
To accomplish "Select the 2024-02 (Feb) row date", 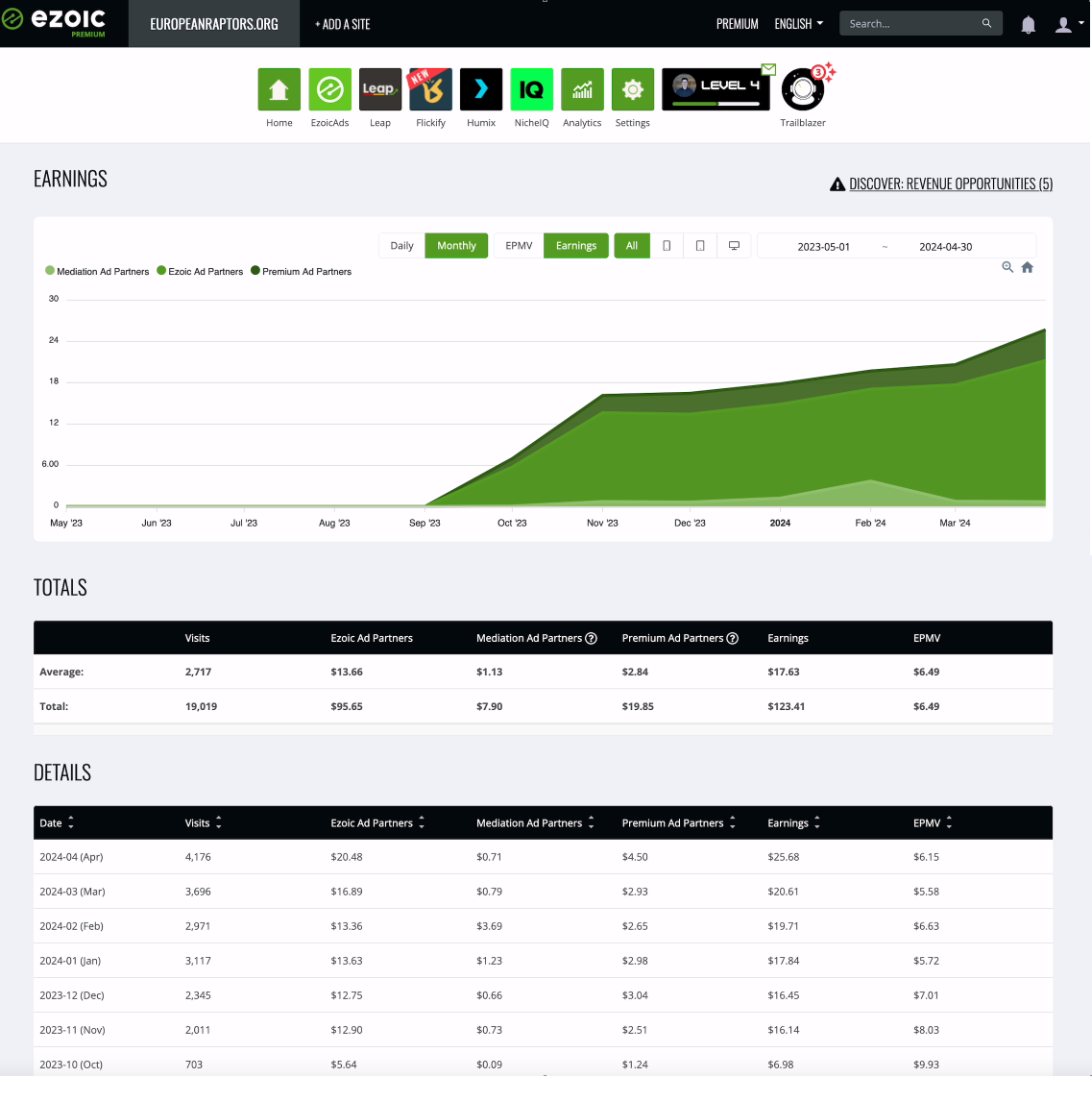I will (x=71, y=925).
